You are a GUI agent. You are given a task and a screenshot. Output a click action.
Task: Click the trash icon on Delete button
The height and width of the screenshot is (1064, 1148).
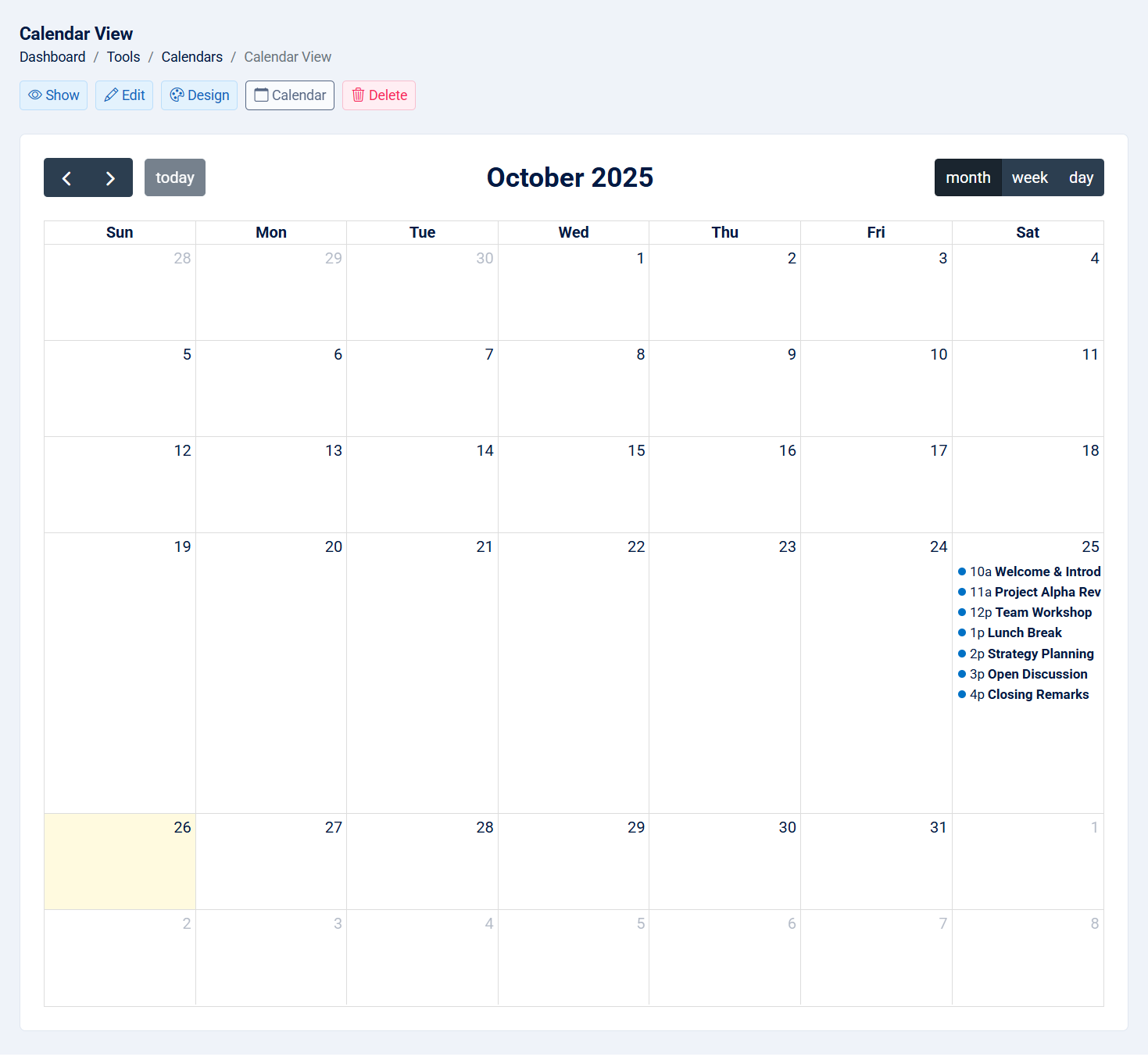coord(359,95)
